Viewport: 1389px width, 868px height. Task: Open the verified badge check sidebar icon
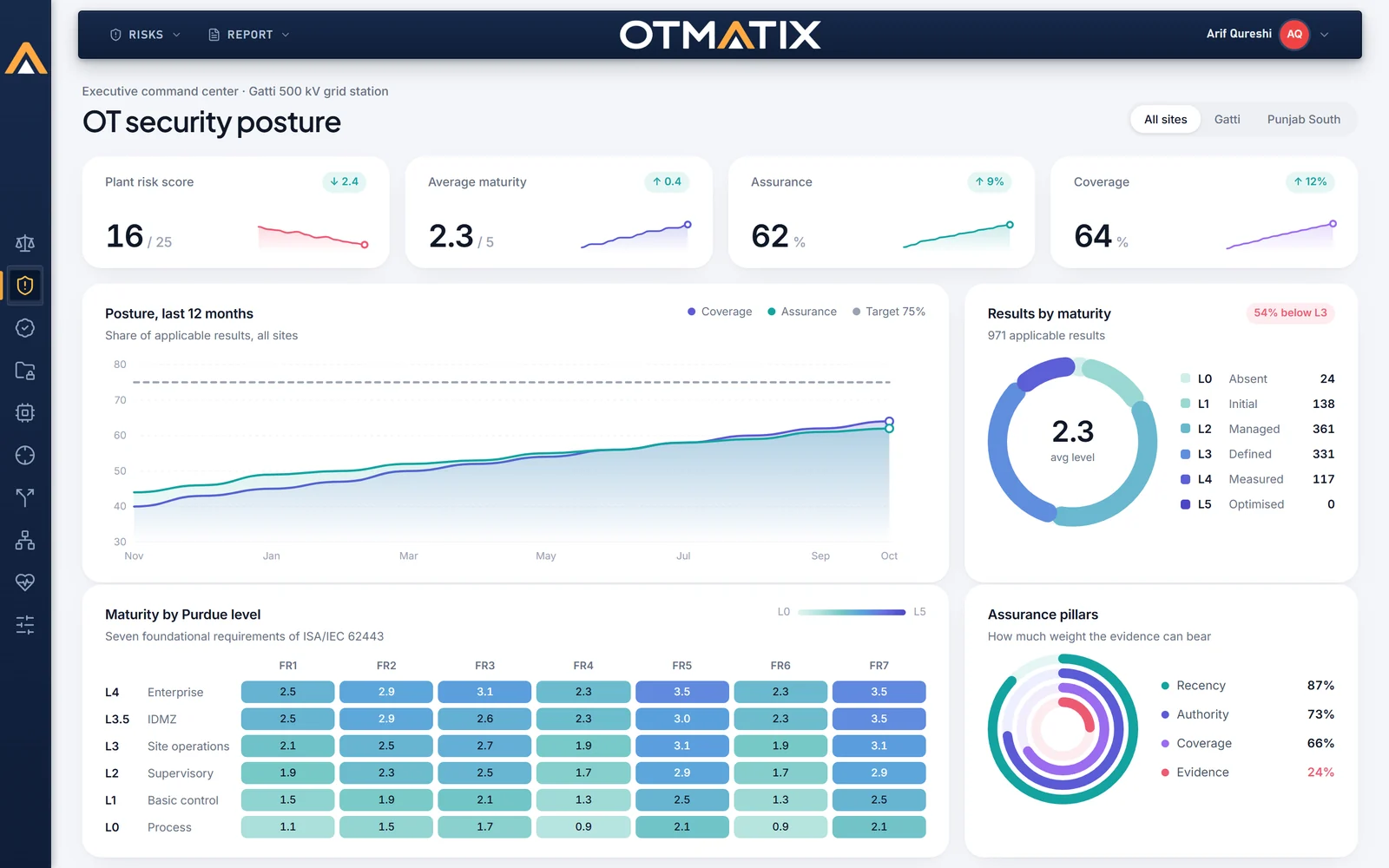click(25, 327)
